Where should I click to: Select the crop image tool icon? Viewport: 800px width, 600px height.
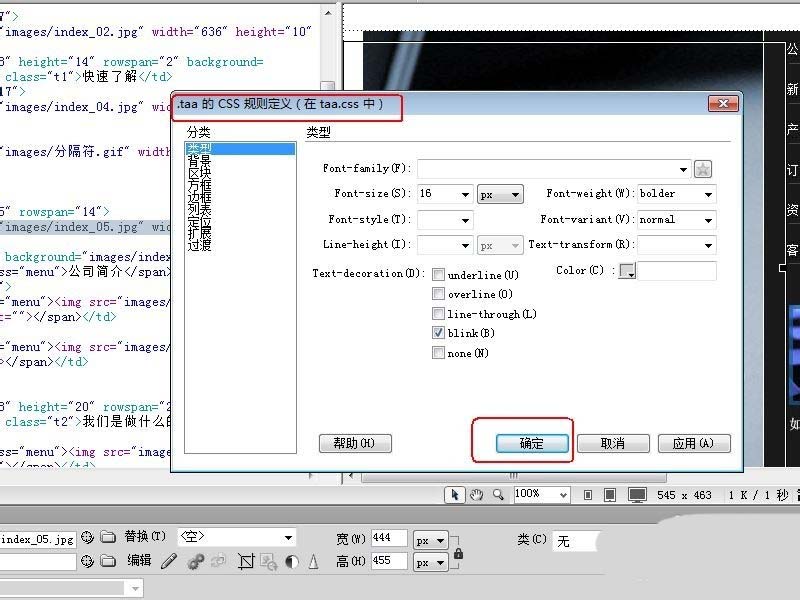[x=246, y=561]
